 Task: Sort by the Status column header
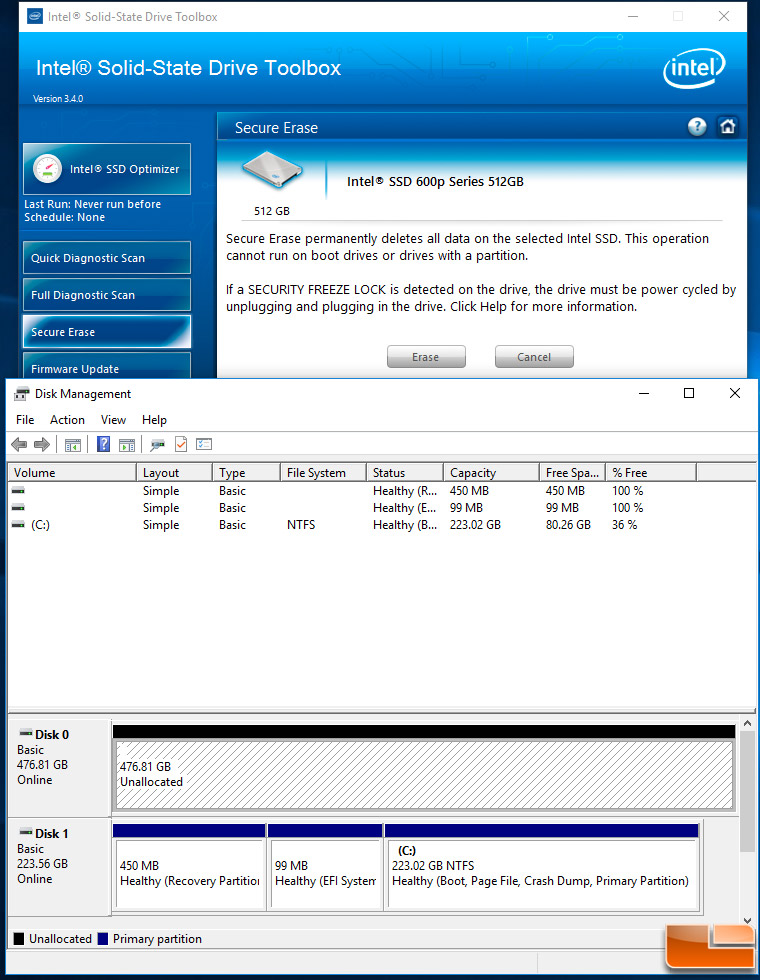point(405,472)
